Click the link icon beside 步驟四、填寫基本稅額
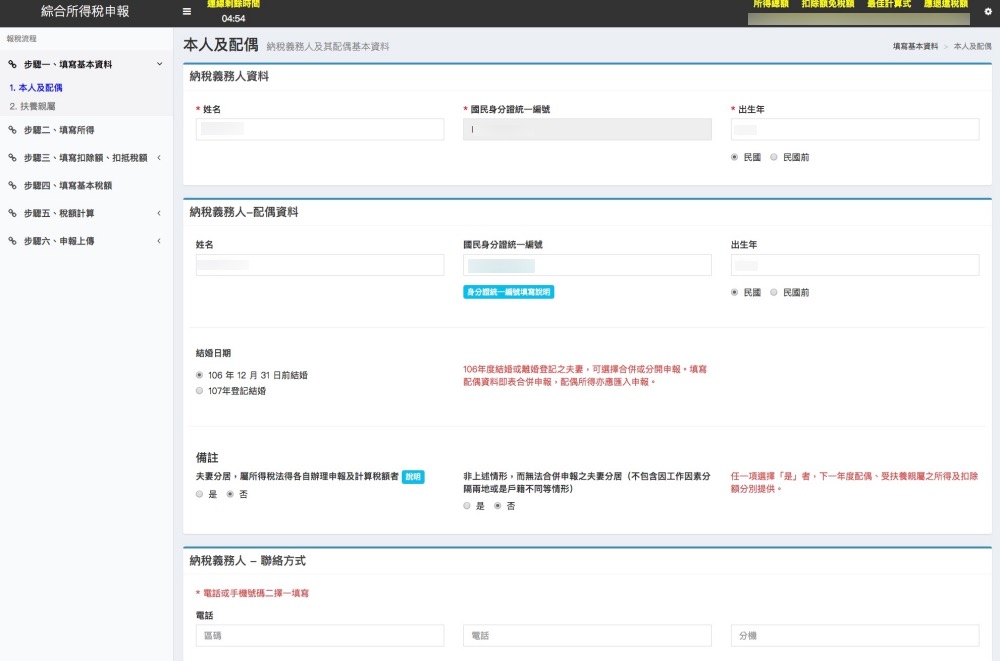The width and height of the screenshot is (1000, 661). (x=13, y=186)
